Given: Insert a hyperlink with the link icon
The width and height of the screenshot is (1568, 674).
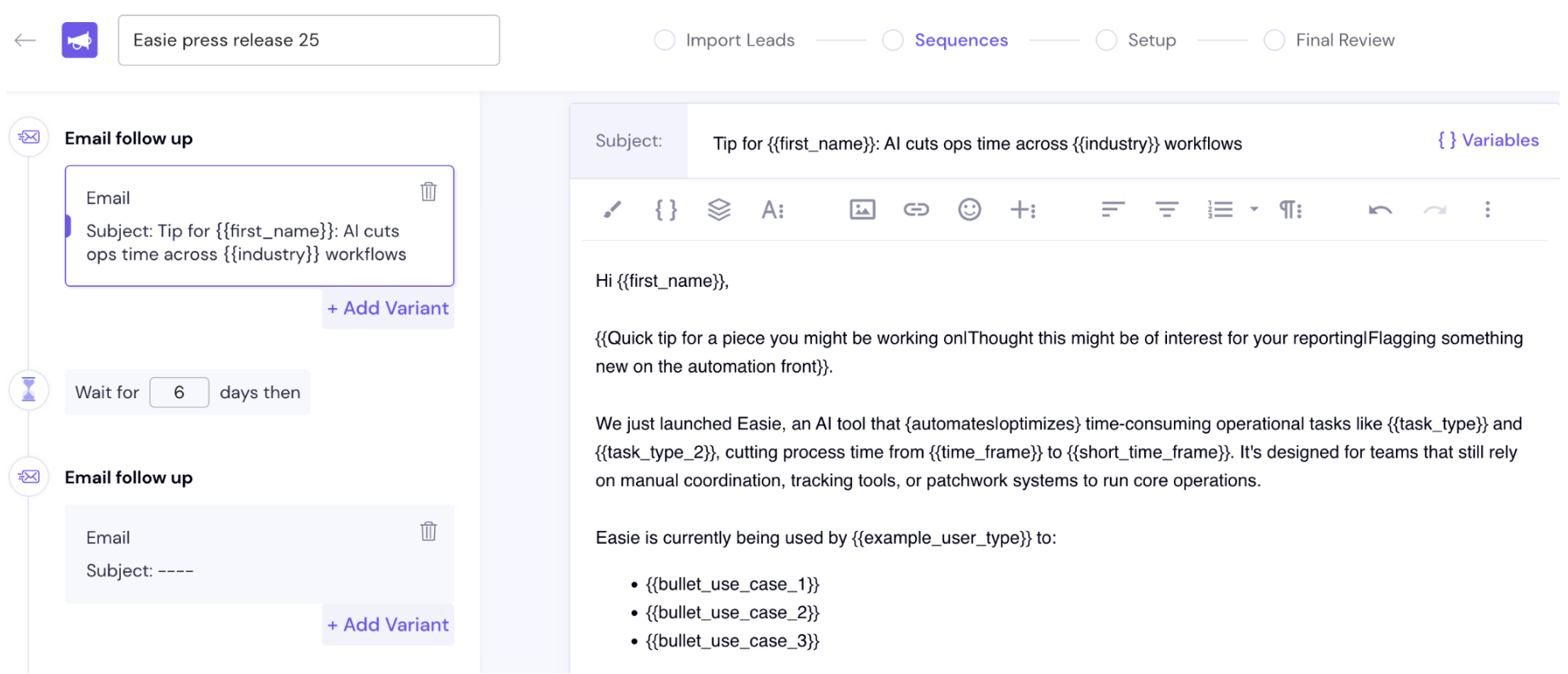Looking at the screenshot, I should [916, 209].
